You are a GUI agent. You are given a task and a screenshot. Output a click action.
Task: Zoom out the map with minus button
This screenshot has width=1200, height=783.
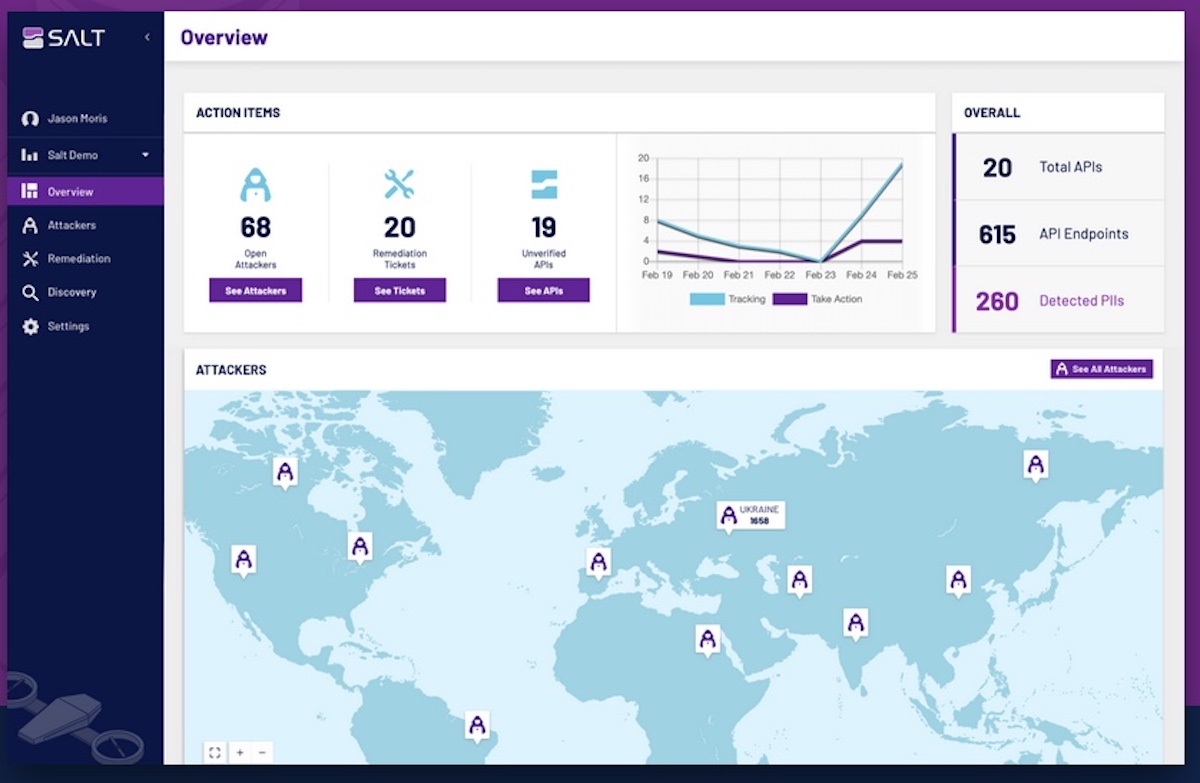[262, 752]
